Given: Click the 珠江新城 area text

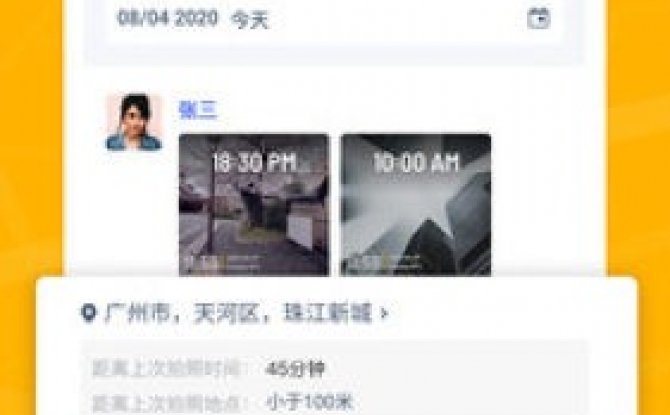Looking at the screenshot, I should point(327,314).
